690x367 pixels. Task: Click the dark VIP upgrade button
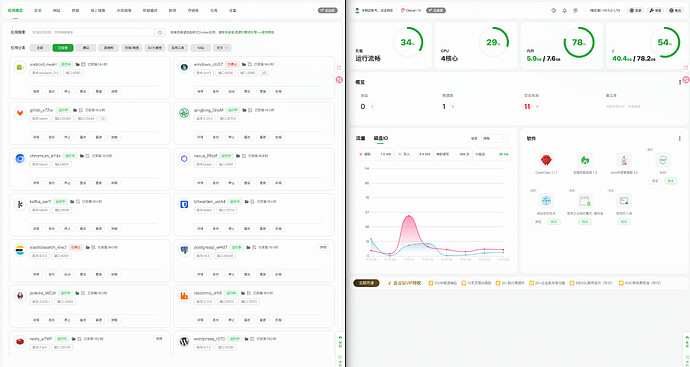tap(366, 283)
